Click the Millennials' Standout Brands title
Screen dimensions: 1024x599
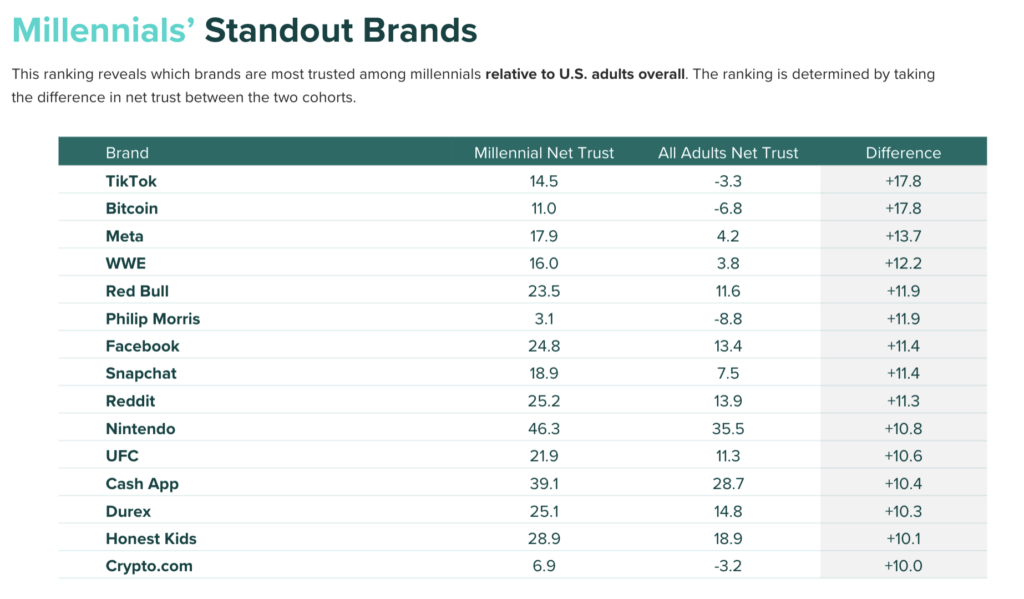coord(245,30)
